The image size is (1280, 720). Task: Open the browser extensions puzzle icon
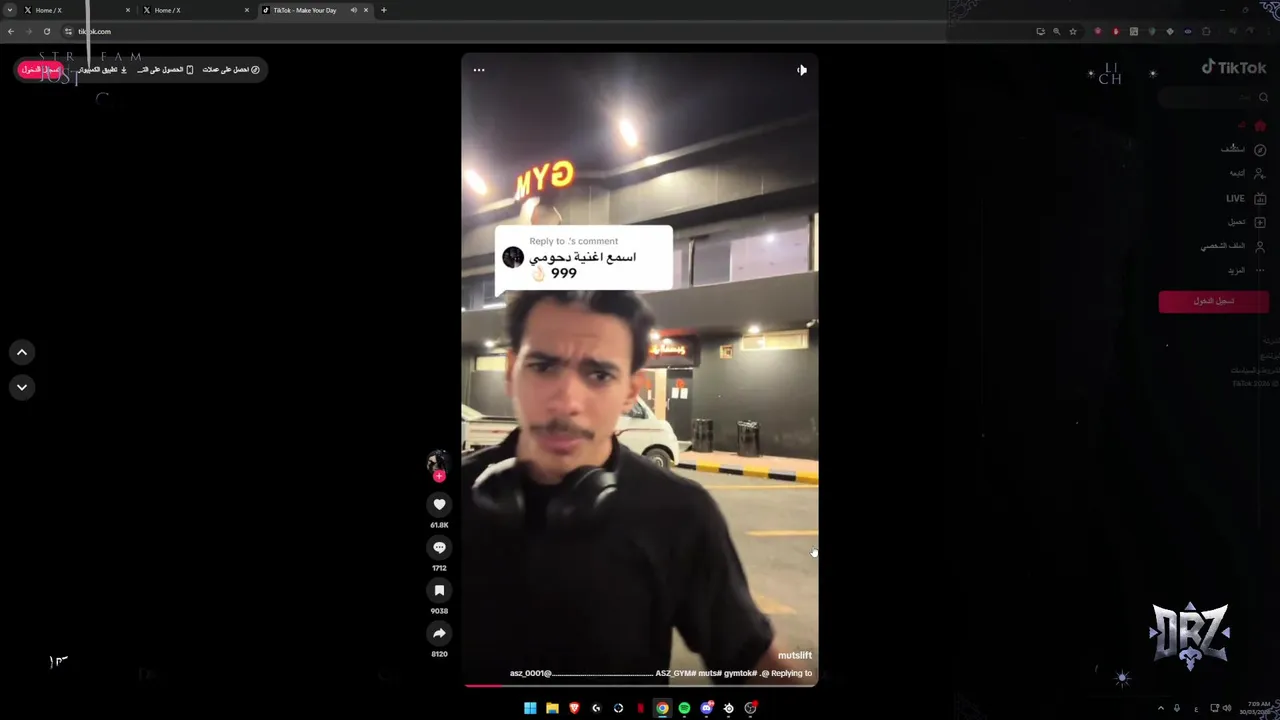1206,31
